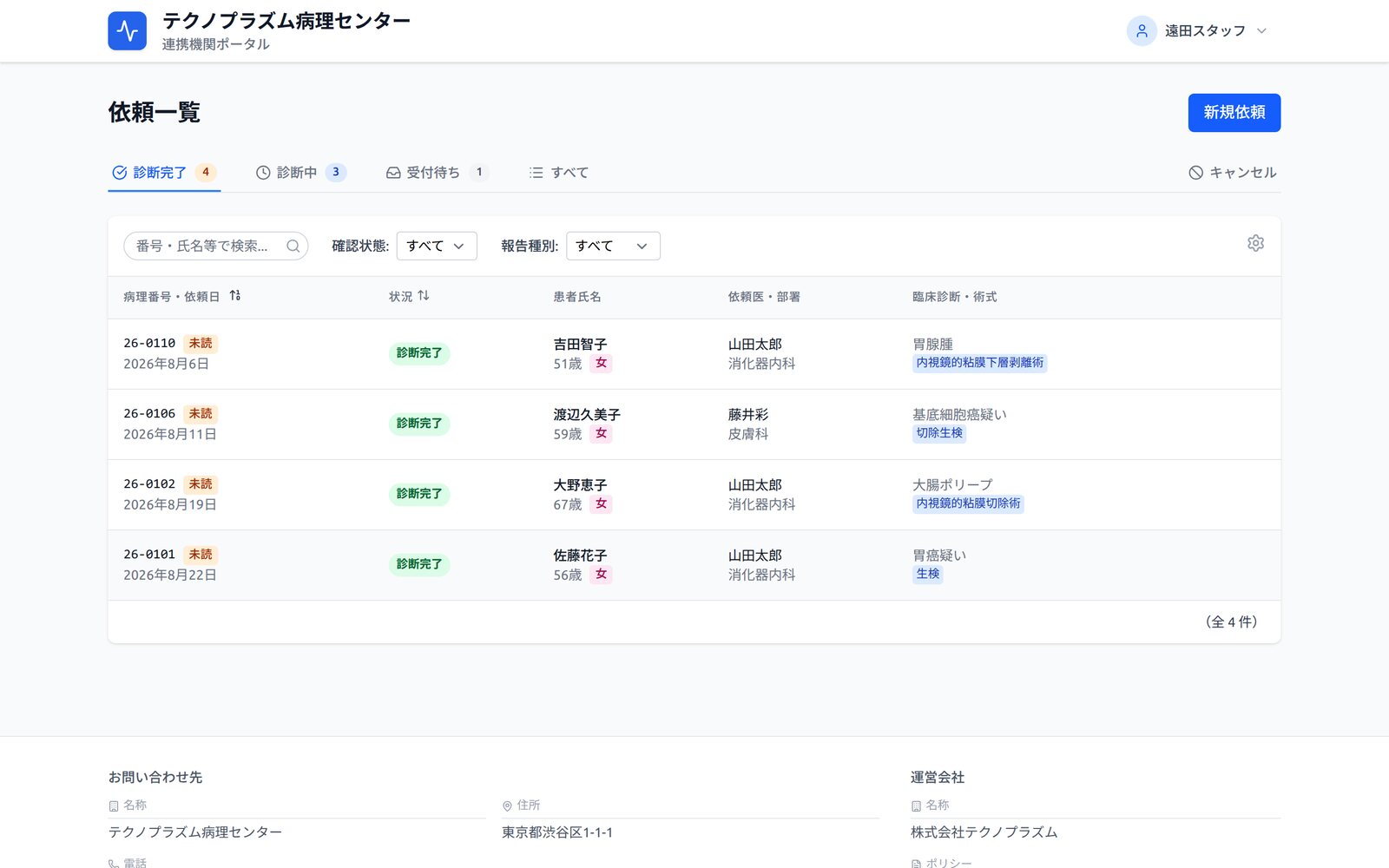Click the 切除生検 procedure tag
This screenshot has height=868, width=1389.
(x=939, y=433)
